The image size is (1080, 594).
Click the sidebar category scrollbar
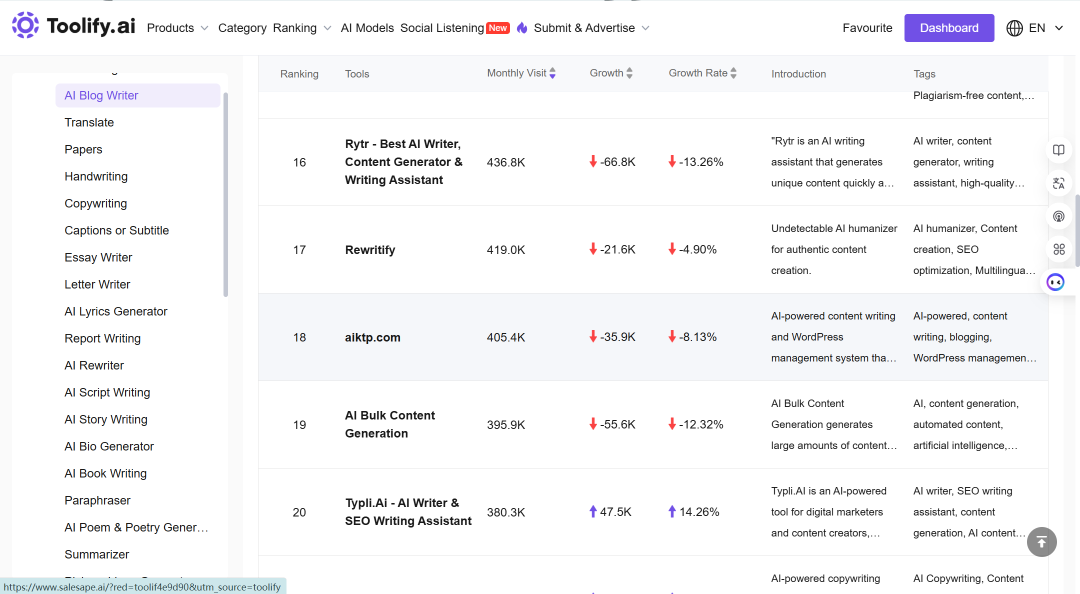pos(225,194)
